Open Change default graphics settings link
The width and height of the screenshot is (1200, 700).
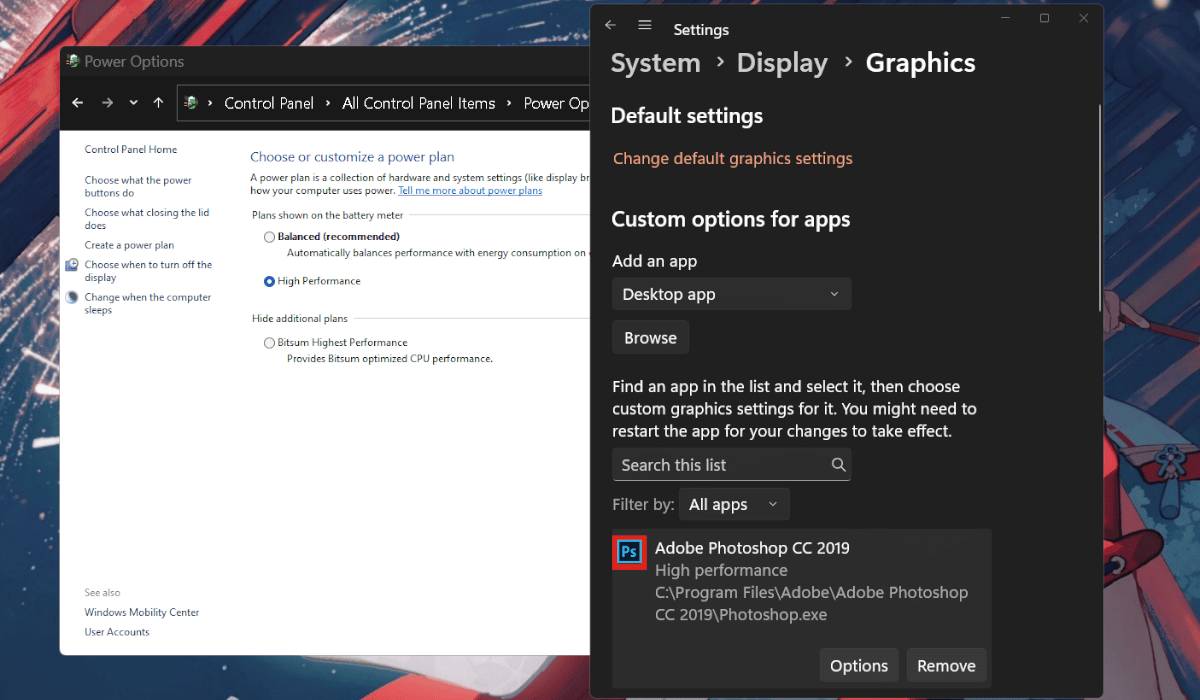(732, 158)
